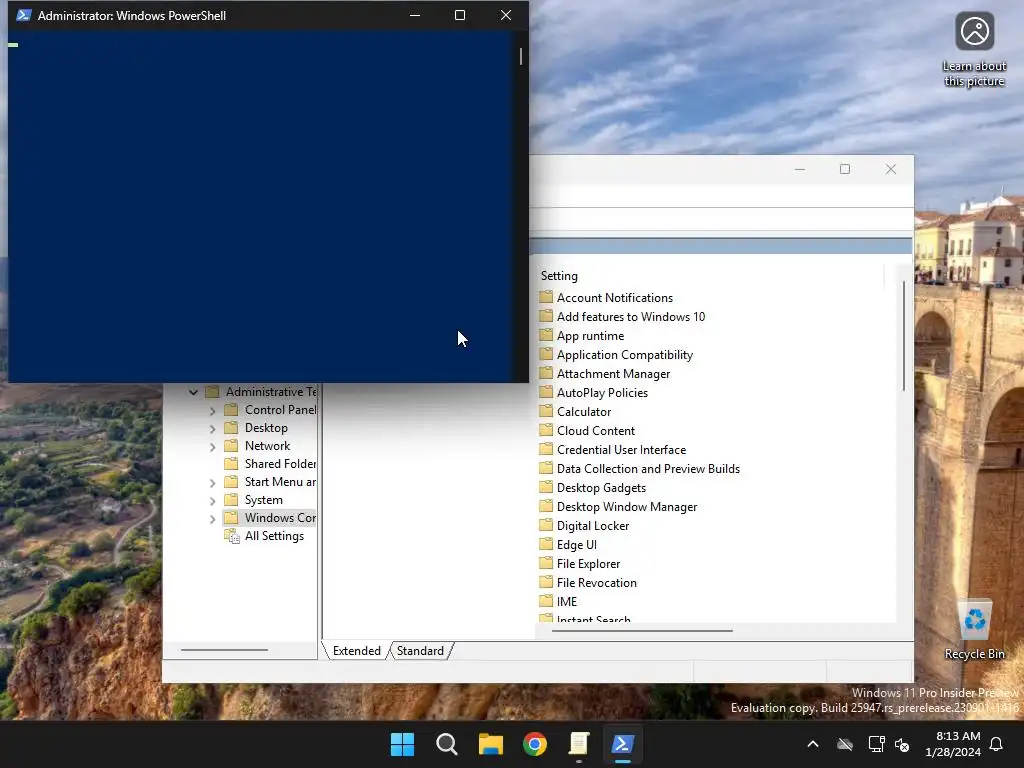Select the PowerShell taskbar icon
Screen dimensions: 1024x768
tap(622, 744)
